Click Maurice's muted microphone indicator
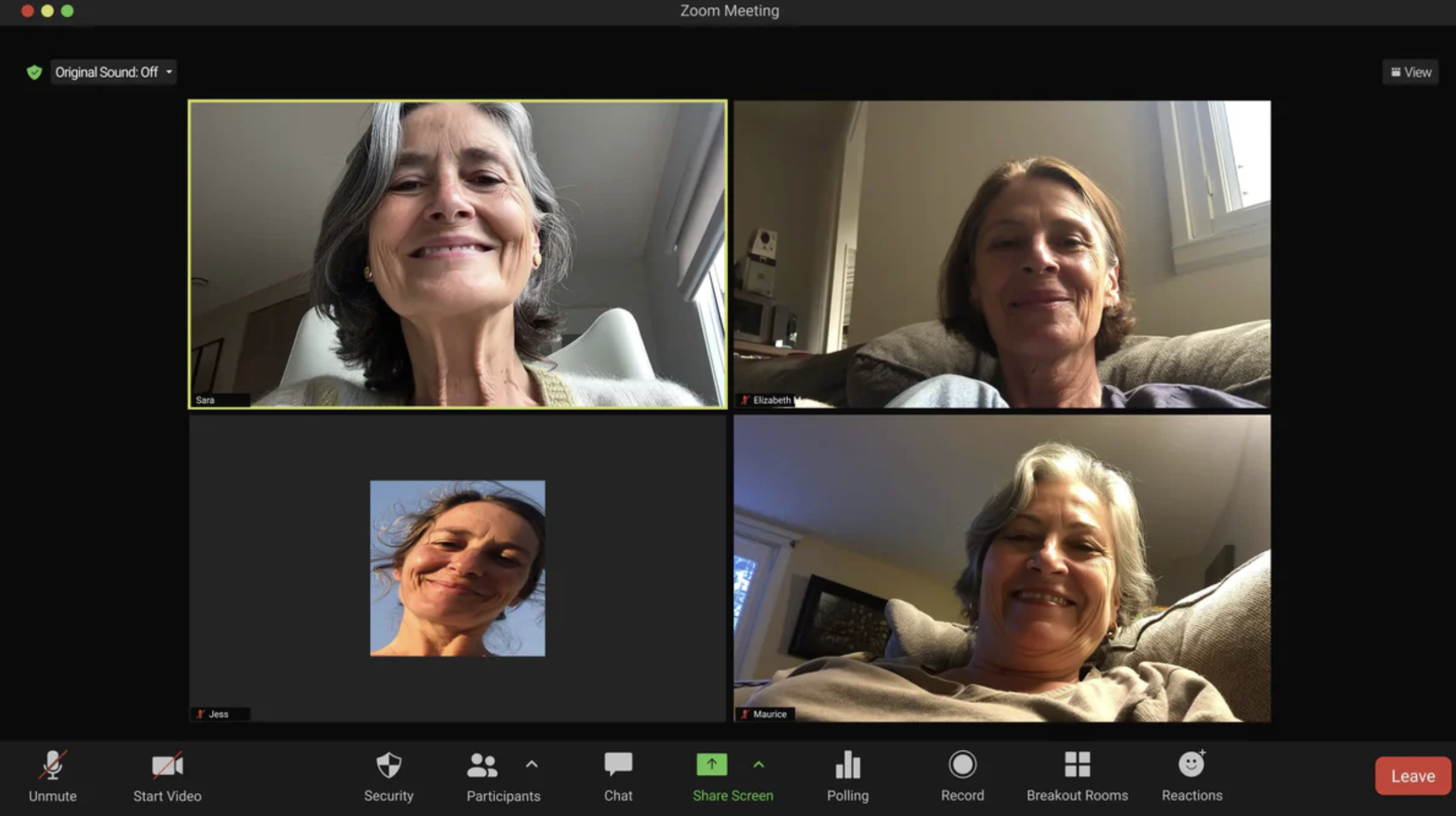This screenshot has width=1456, height=816. pyautogui.click(x=746, y=713)
